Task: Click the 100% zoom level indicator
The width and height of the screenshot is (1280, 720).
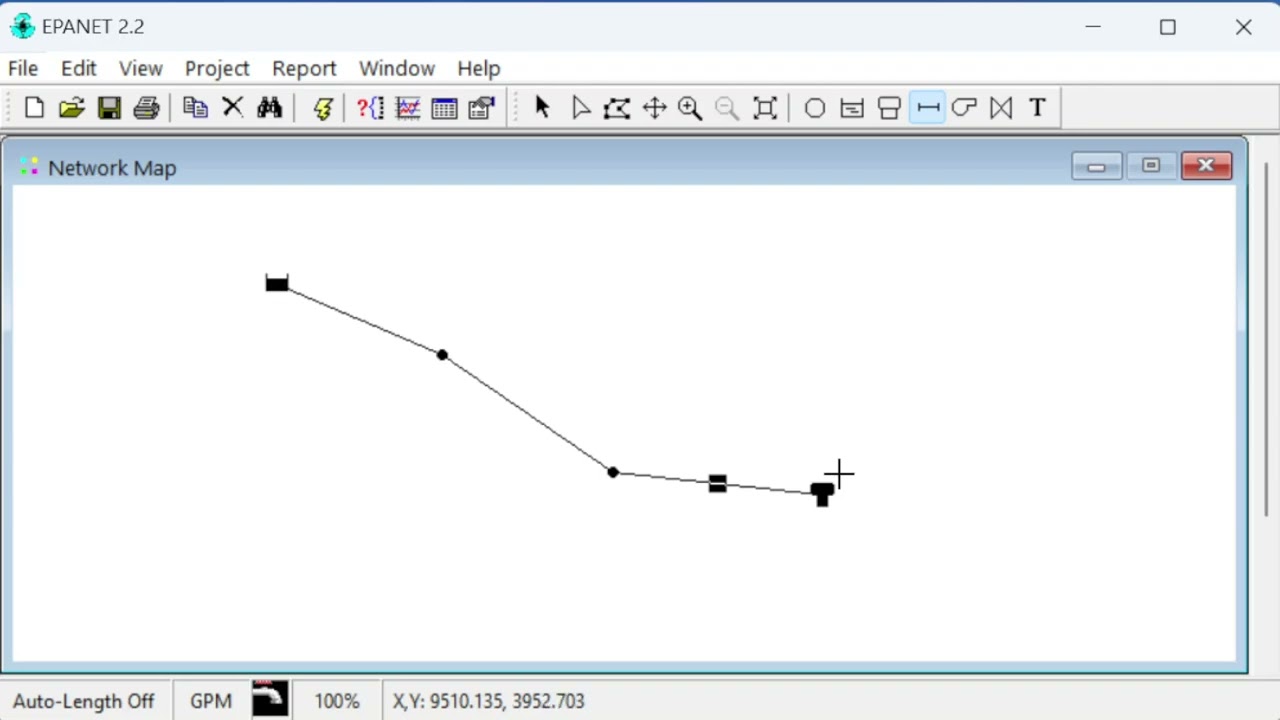Action: click(337, 701)
